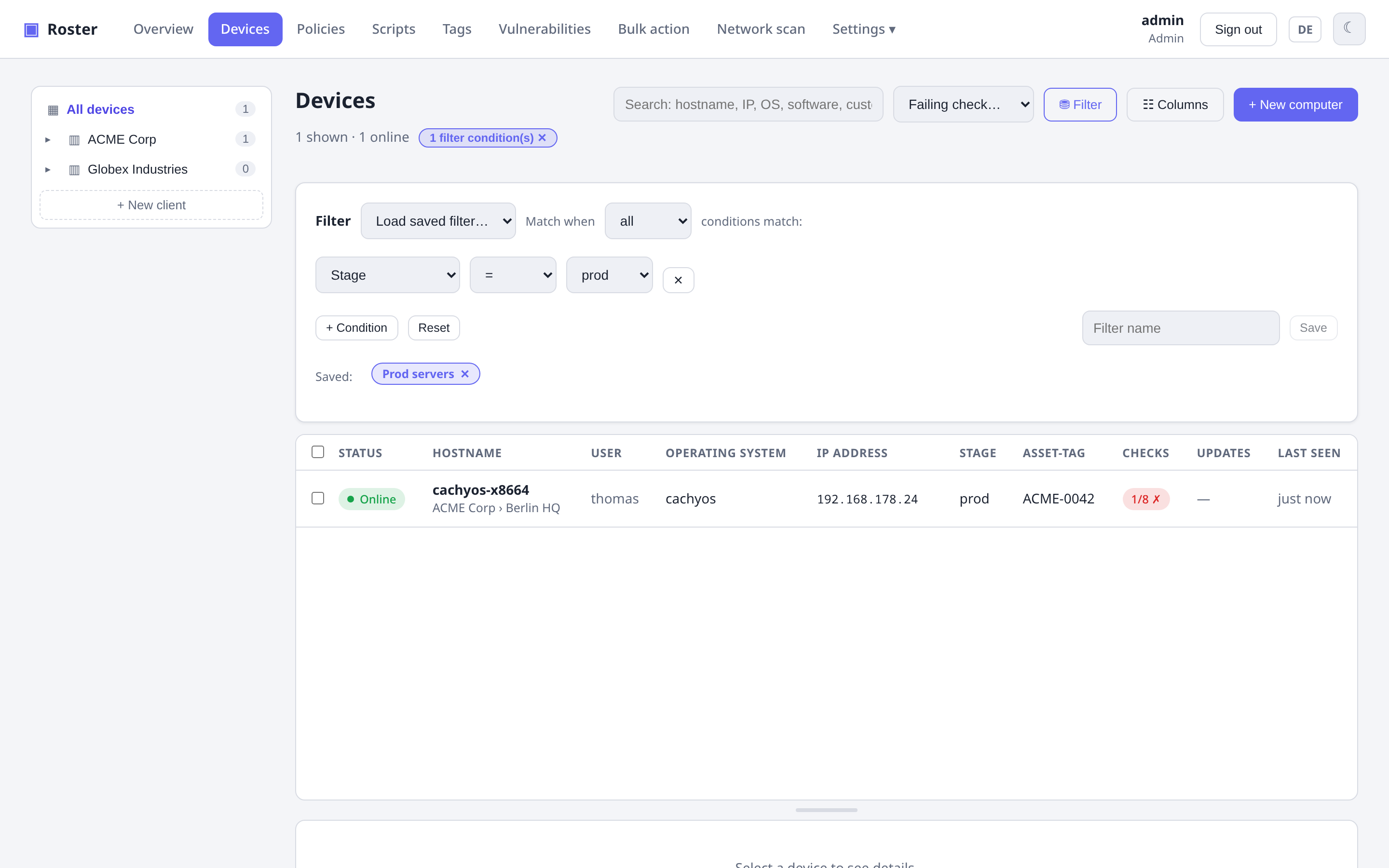Image resolution: width=1389 pixels, height=868 pixels.
Task: Click the Roster logo icon
Action: tap(31, 29)
